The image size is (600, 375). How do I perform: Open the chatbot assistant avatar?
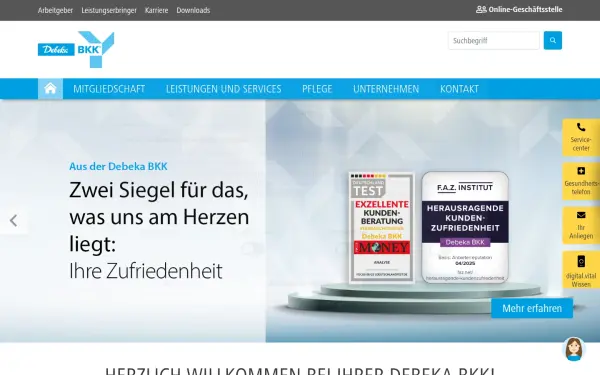574,349
